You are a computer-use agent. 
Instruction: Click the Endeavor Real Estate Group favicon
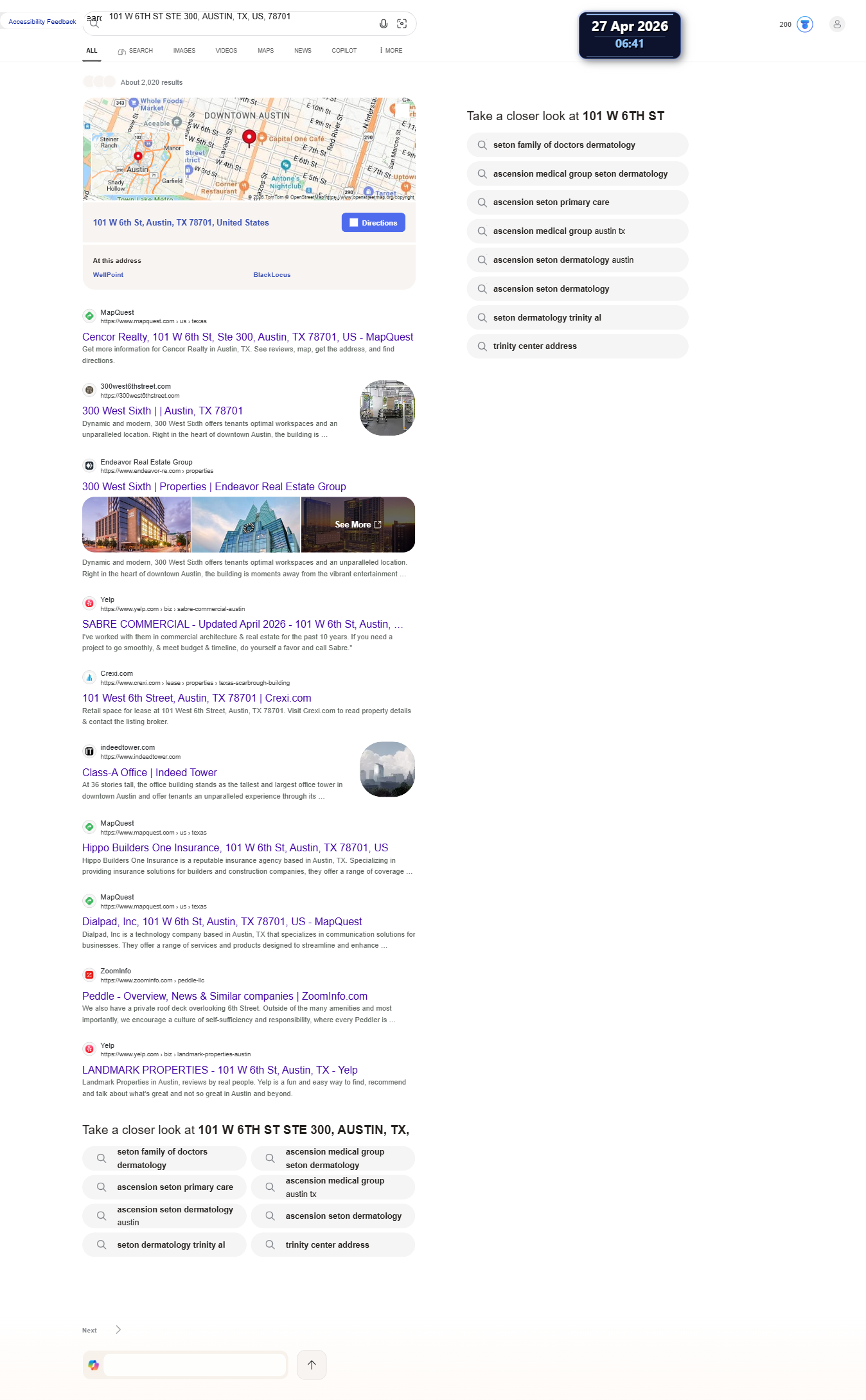89,466
